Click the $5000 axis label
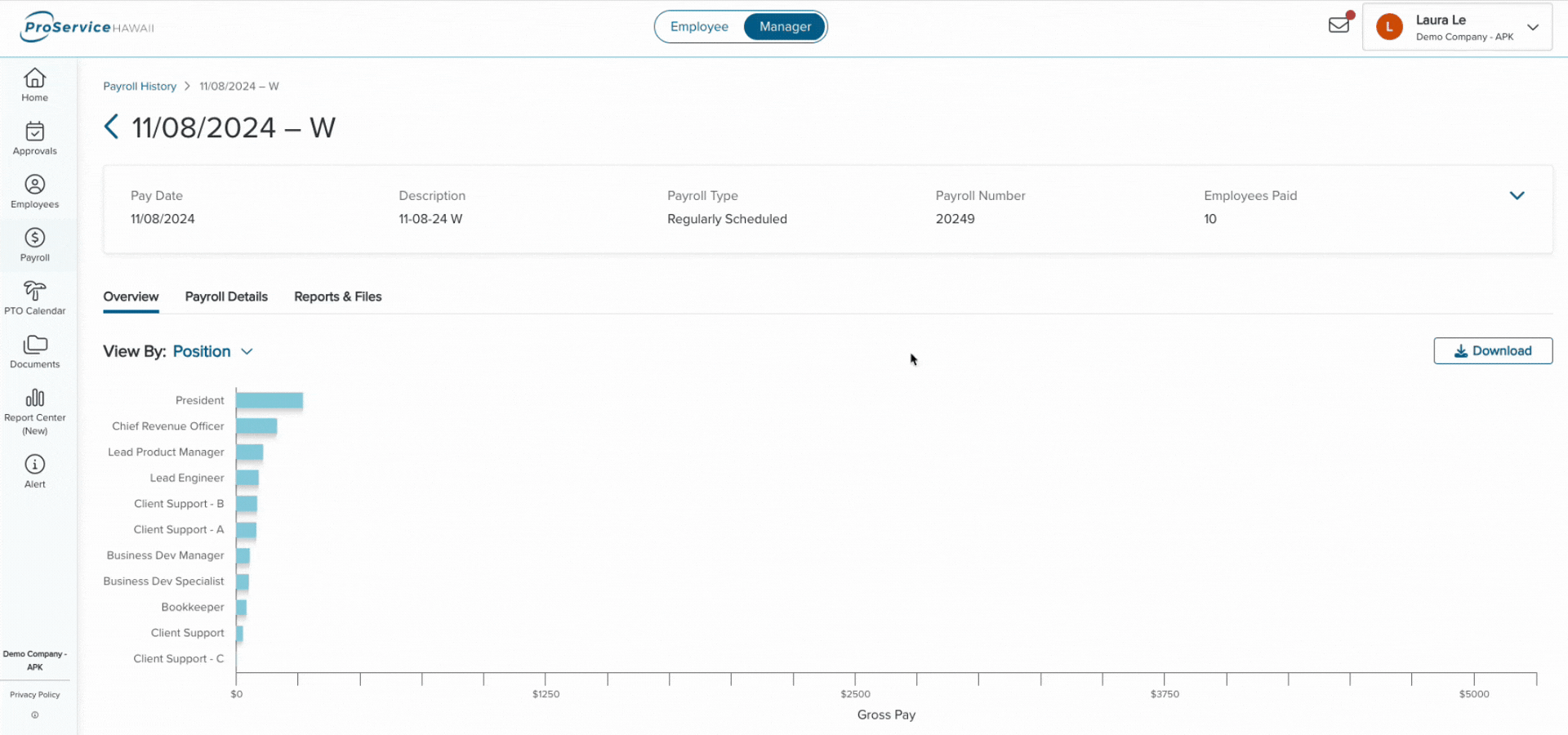The image size is (1568, 735). (x=1474, y=694)
